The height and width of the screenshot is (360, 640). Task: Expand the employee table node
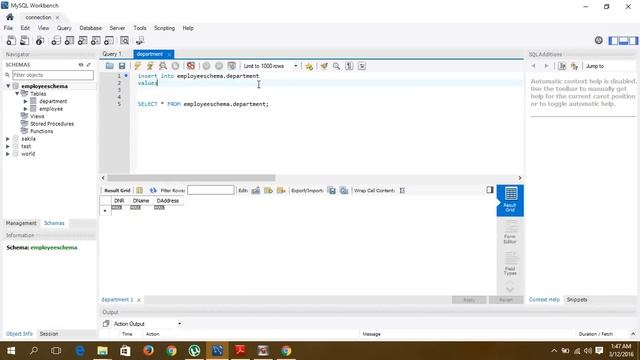pyautogui.click(x=25, y=109)
